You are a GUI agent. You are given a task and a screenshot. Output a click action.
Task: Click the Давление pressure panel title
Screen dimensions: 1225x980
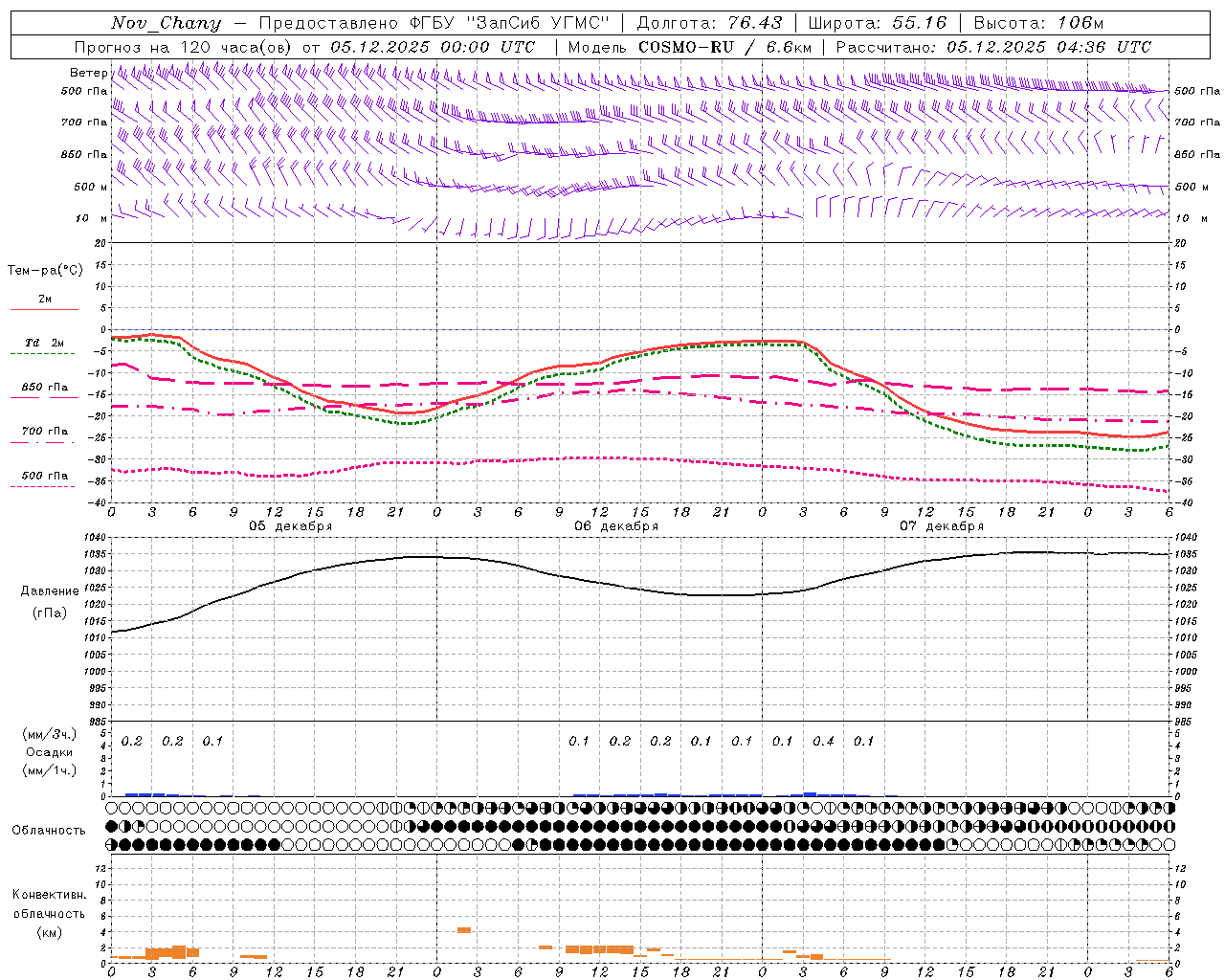pos(50,591)
